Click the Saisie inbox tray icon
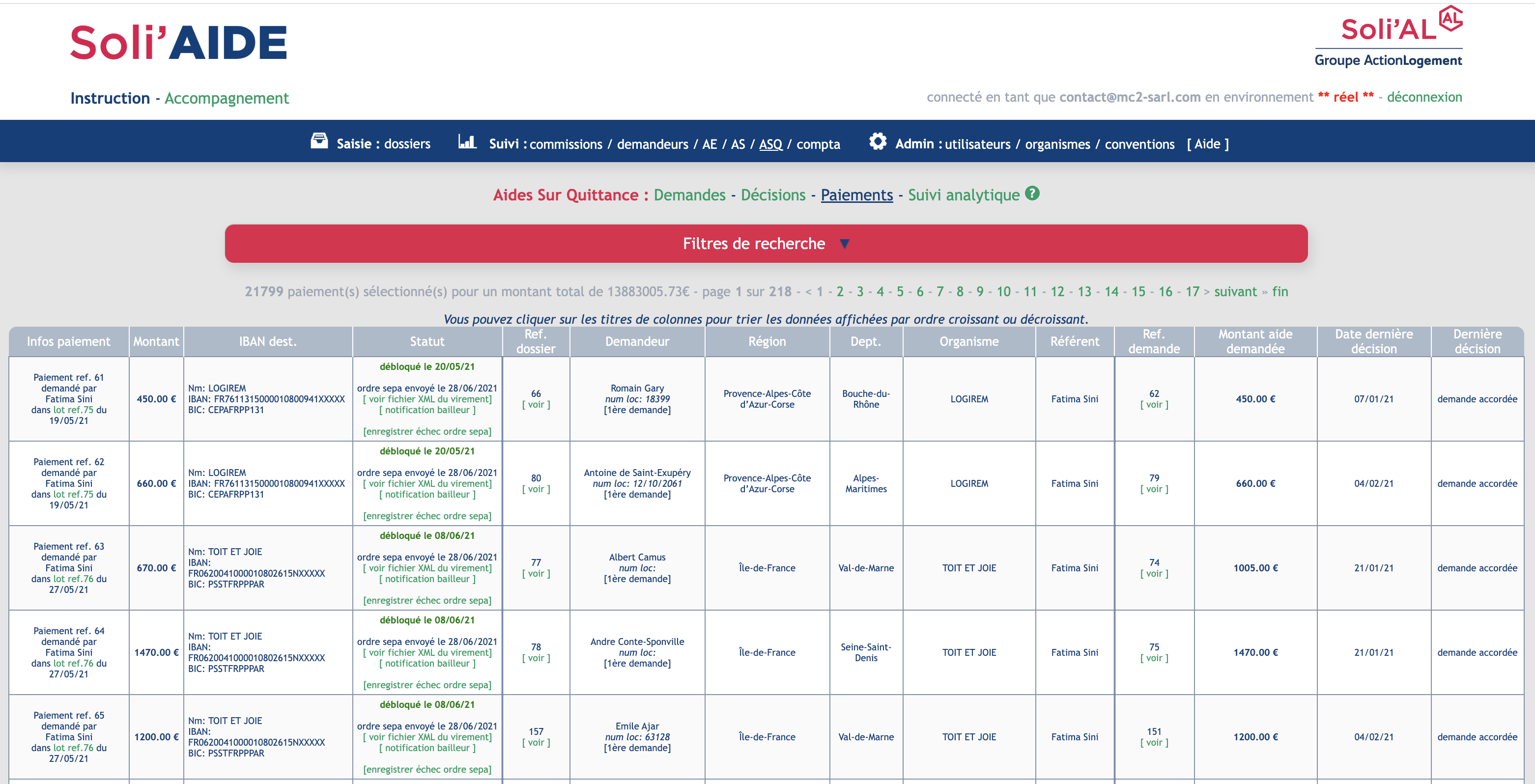The image size is (1535, 784). click(x=319, y=141)
